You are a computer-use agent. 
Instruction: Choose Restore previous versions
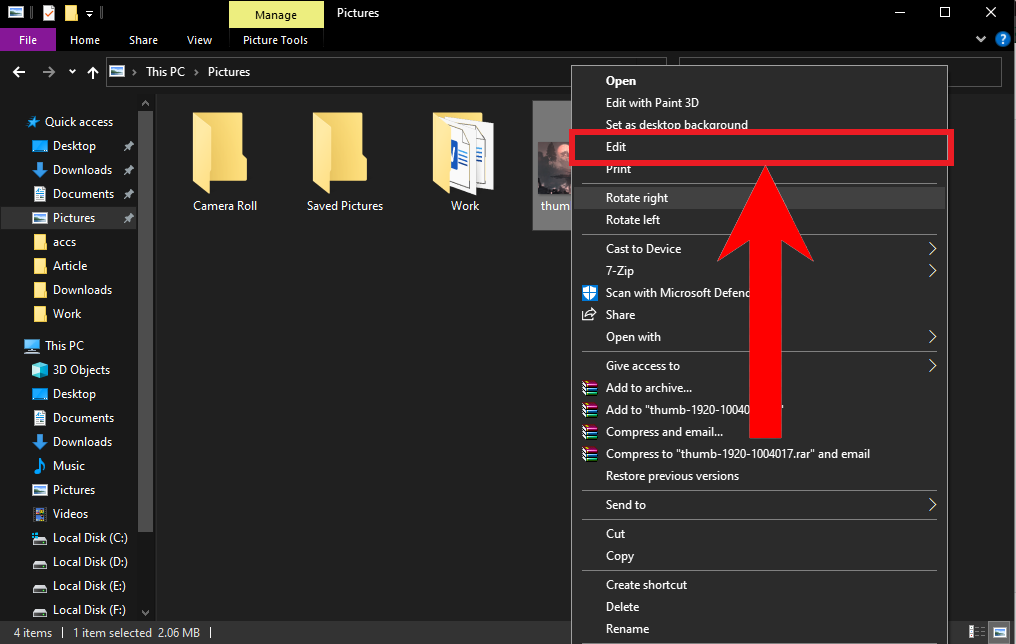click(759, 476)
